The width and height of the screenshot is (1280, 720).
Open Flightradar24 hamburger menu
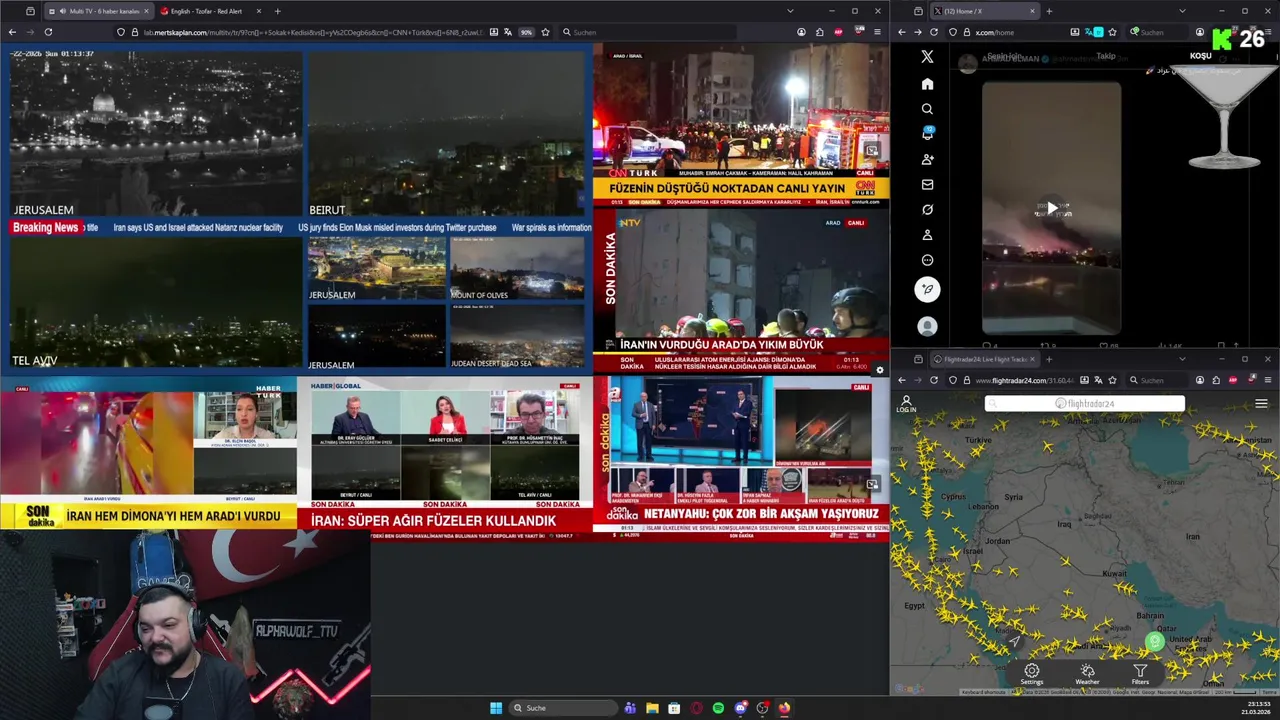(x=1261, y=404)
